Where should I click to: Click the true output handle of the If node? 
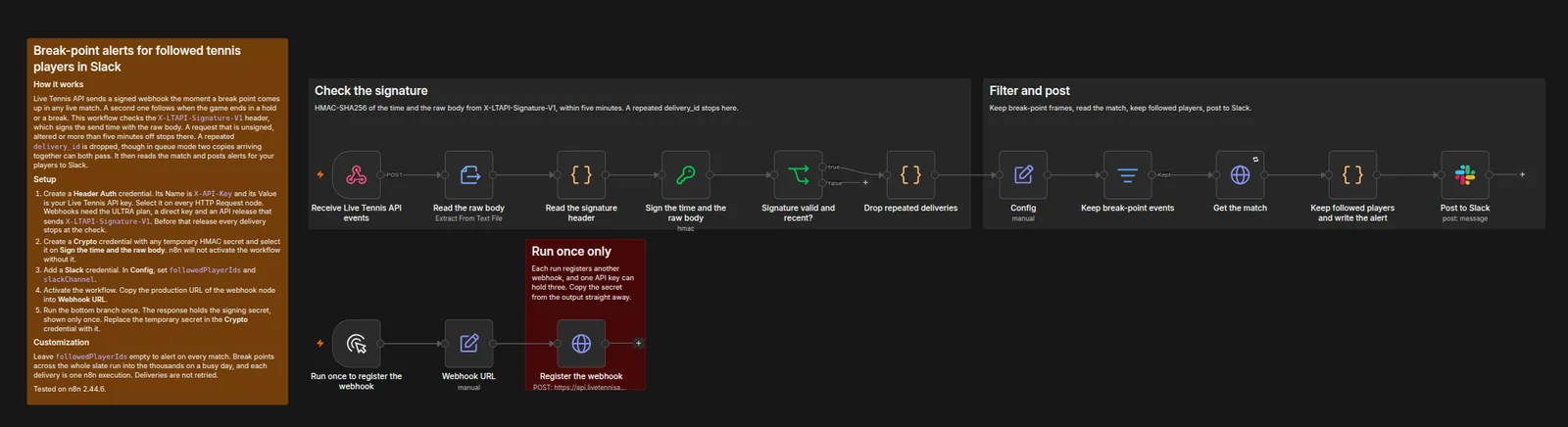pos(823,167)
